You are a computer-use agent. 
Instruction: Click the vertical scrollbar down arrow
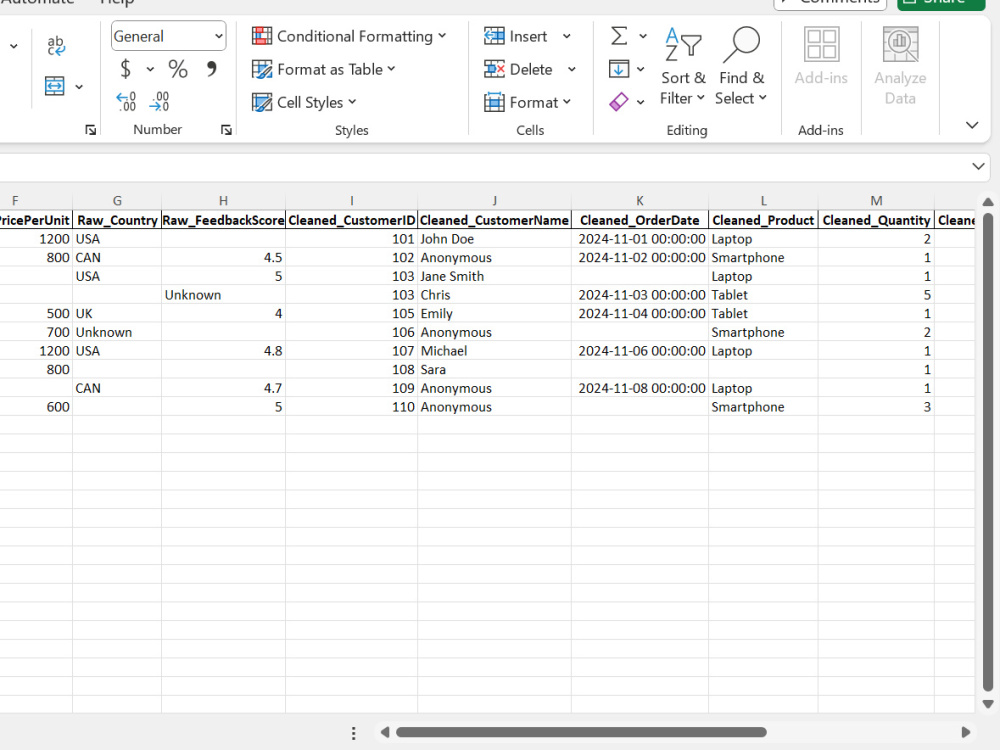point(988,704)
